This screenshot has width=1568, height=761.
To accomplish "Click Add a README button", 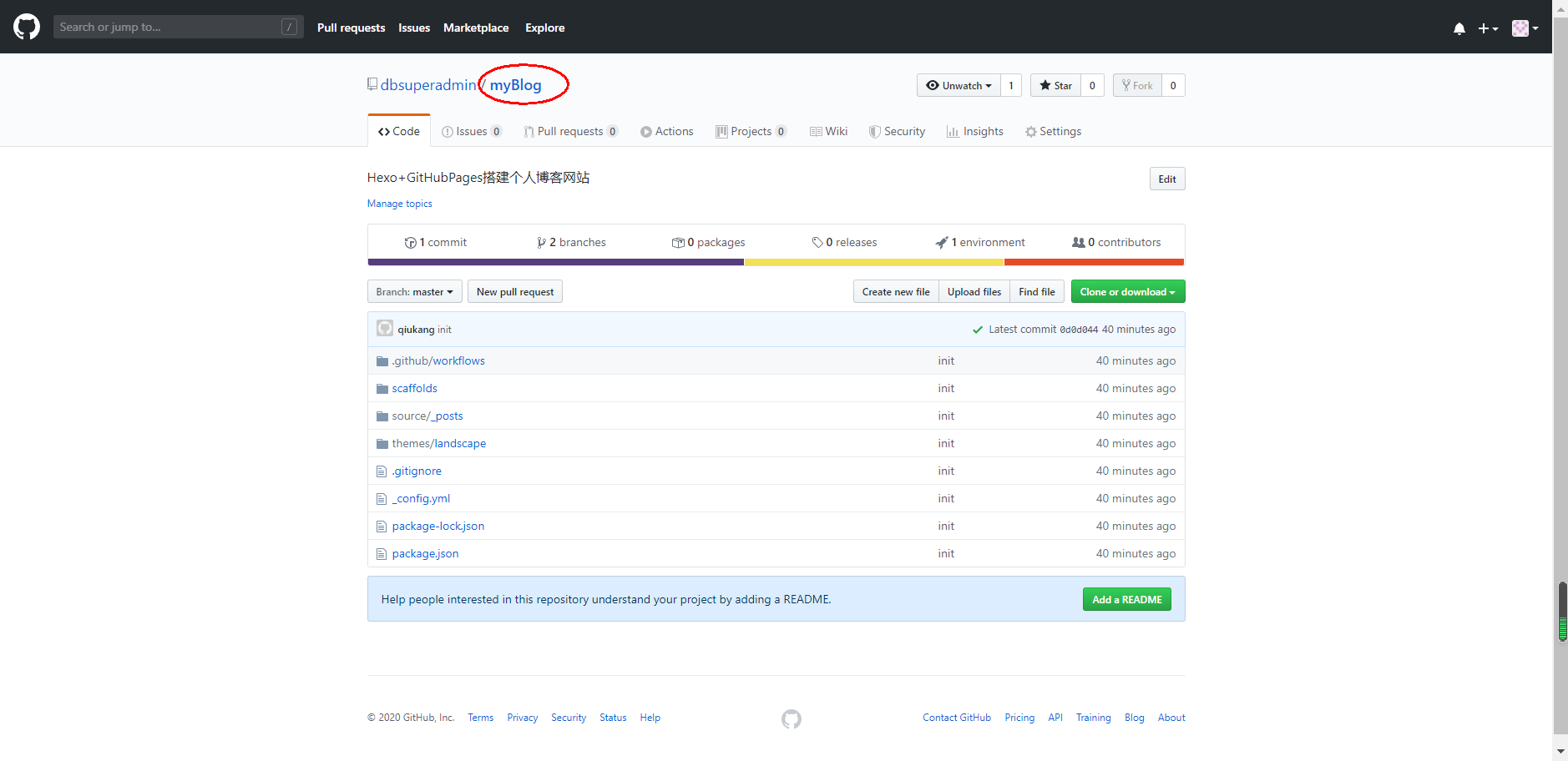I will 1127,599.
